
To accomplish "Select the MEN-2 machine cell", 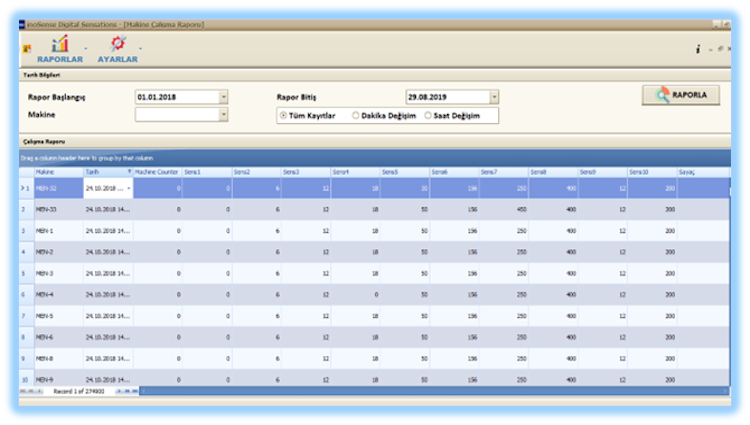I will pos(59,252).
